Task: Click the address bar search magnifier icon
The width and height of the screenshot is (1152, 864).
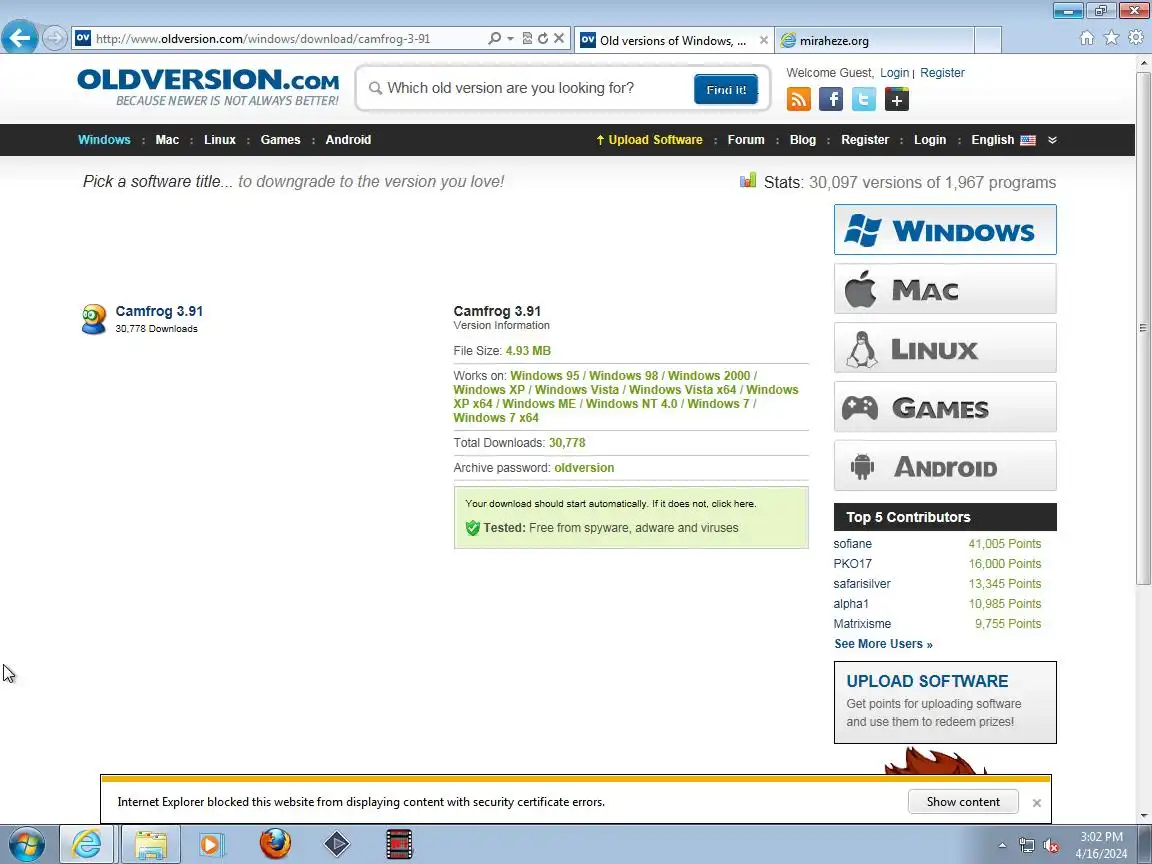Action: tap(494, 38)
